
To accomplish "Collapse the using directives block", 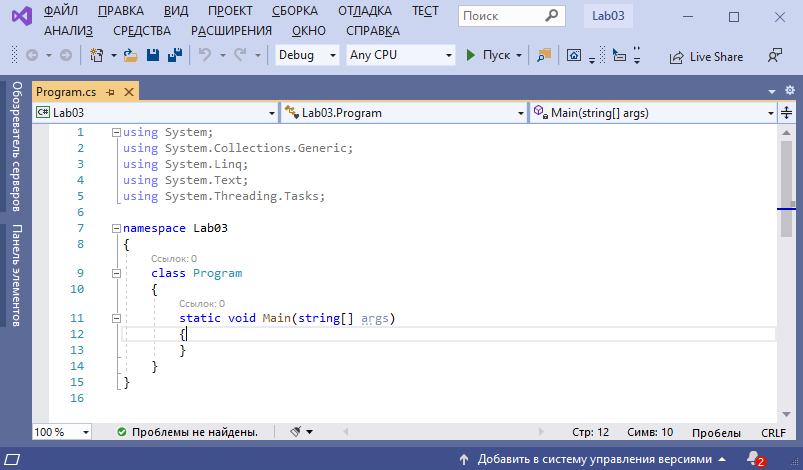I will [x=116, y=133].
